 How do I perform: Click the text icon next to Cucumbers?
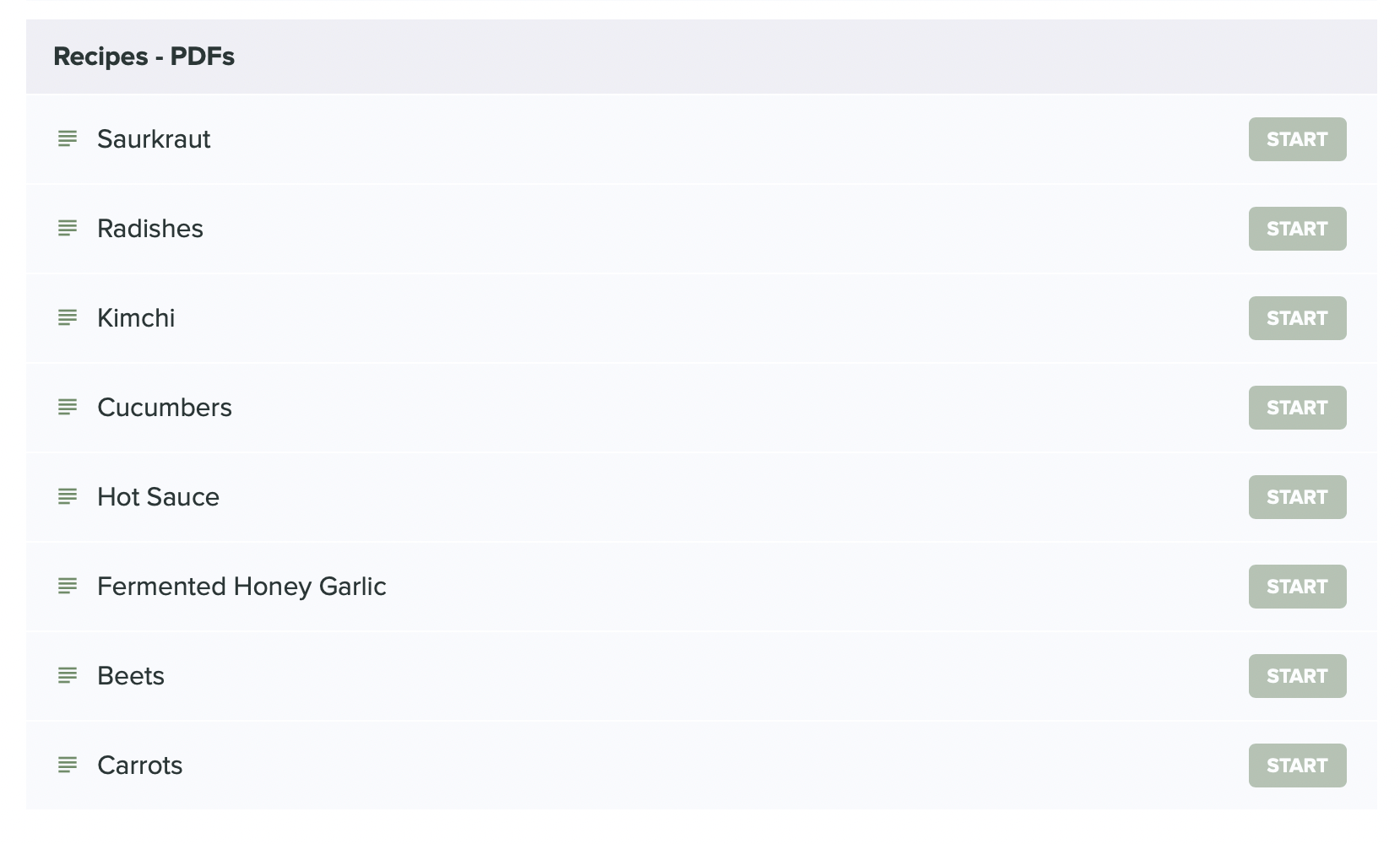(x=68, y=407)
